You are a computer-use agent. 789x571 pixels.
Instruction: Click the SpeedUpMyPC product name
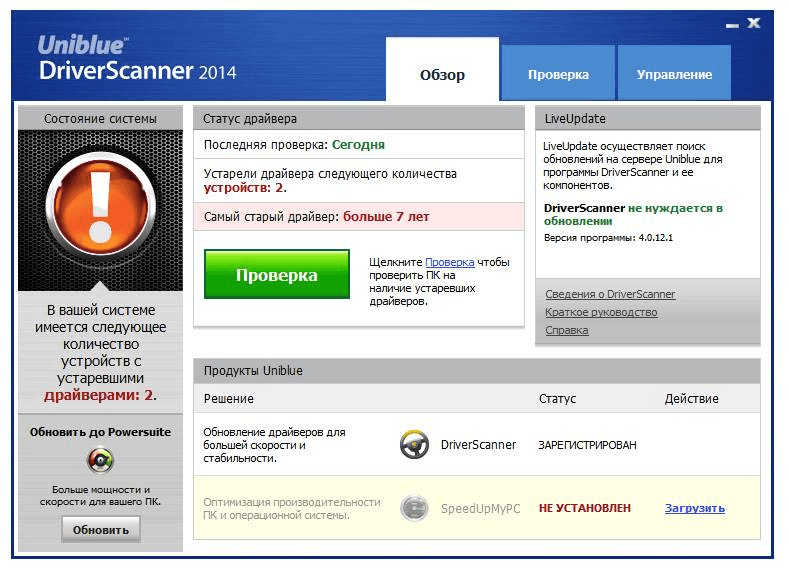(x=481, y=509)
